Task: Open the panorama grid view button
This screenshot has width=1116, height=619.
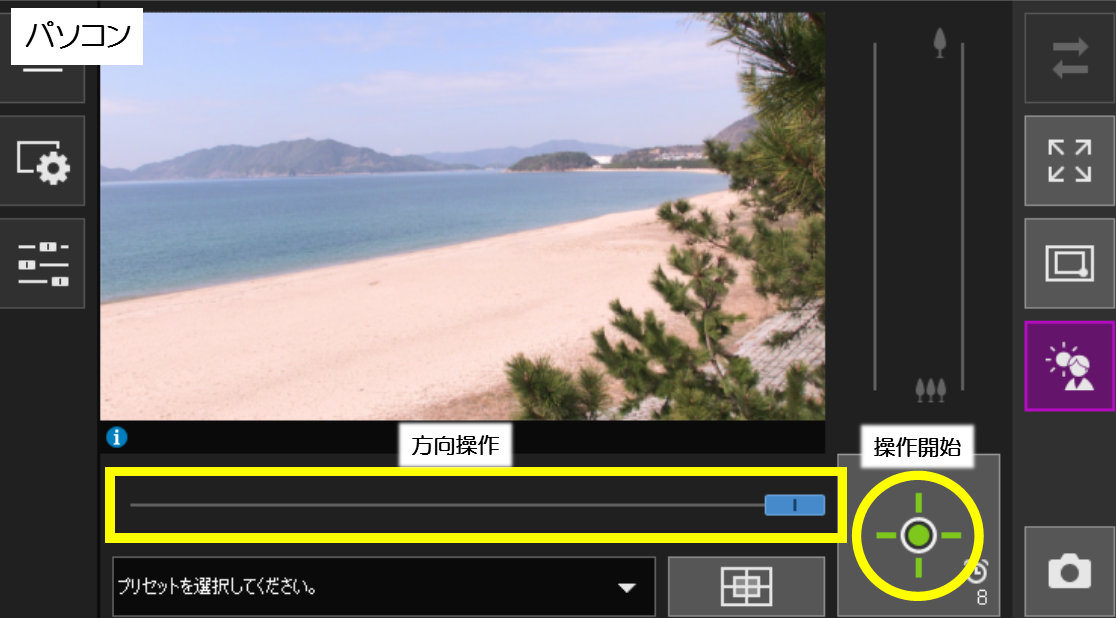Action: pyautogui.click(x=746, y=586)
